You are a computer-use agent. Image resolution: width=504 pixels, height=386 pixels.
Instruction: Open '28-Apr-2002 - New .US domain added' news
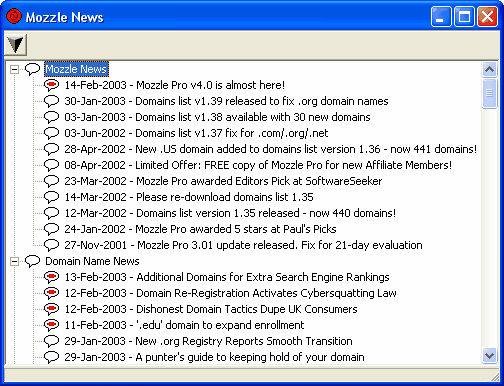(x=271, y=149)
